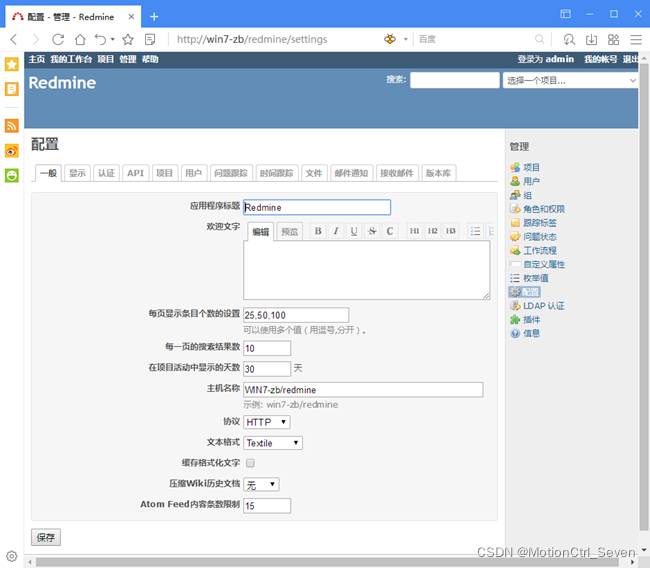Toggle the 缓存格式化文字 checkbox
Screen dimensions: 650x568
click(250, 463)
